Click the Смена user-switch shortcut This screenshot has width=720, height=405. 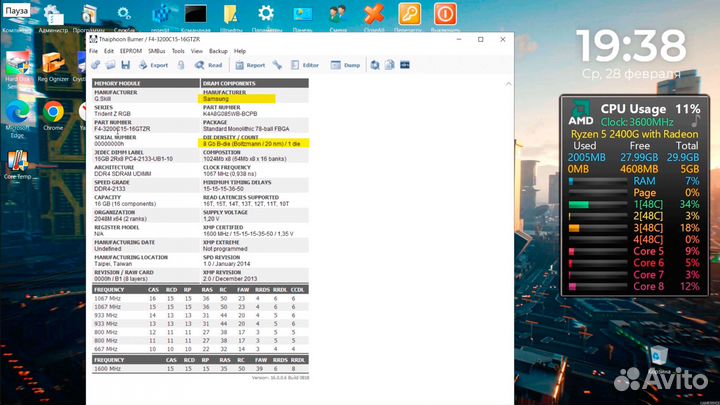[338, 18]
